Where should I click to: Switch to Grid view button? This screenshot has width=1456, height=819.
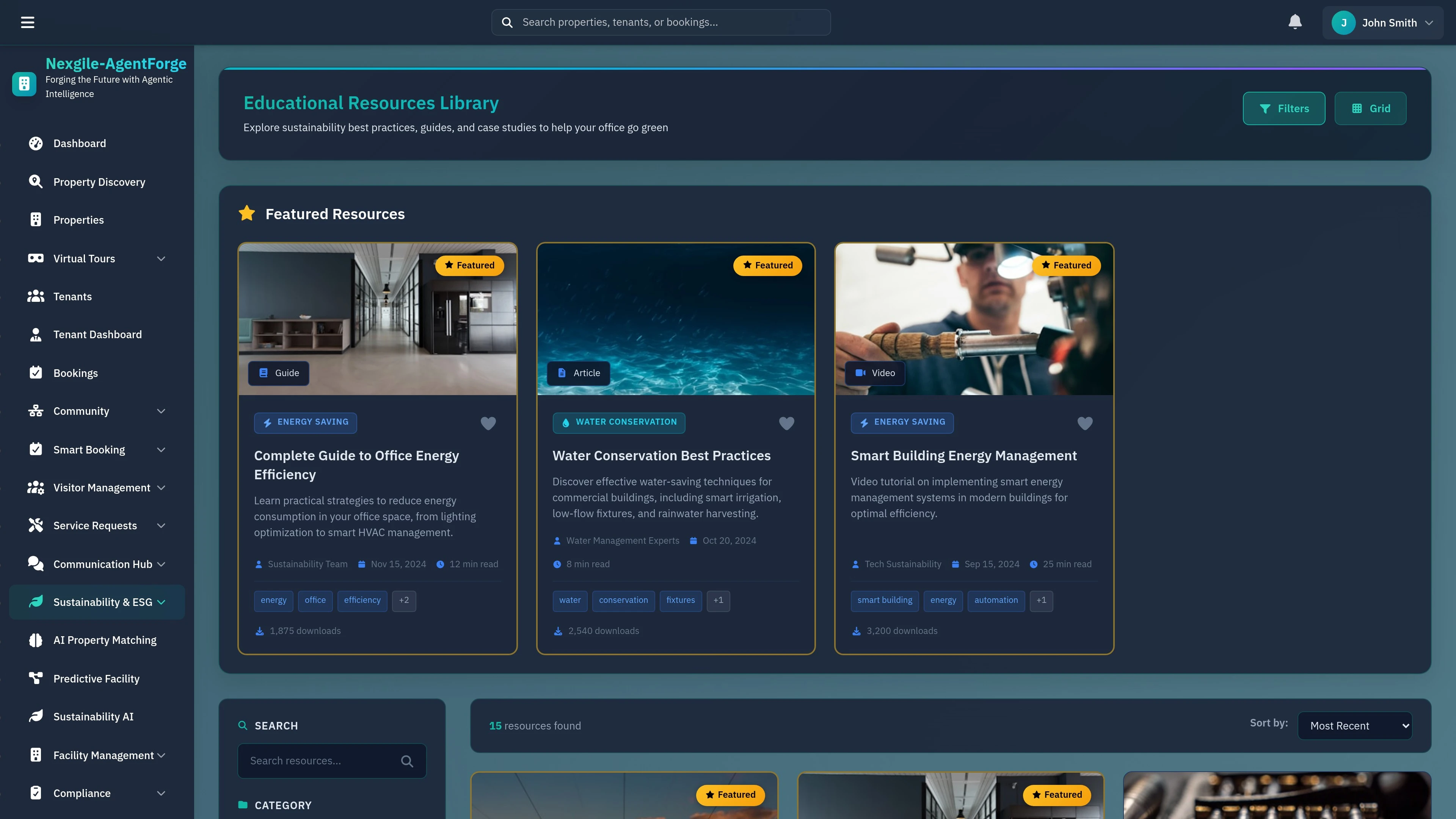pos(1370,108)
